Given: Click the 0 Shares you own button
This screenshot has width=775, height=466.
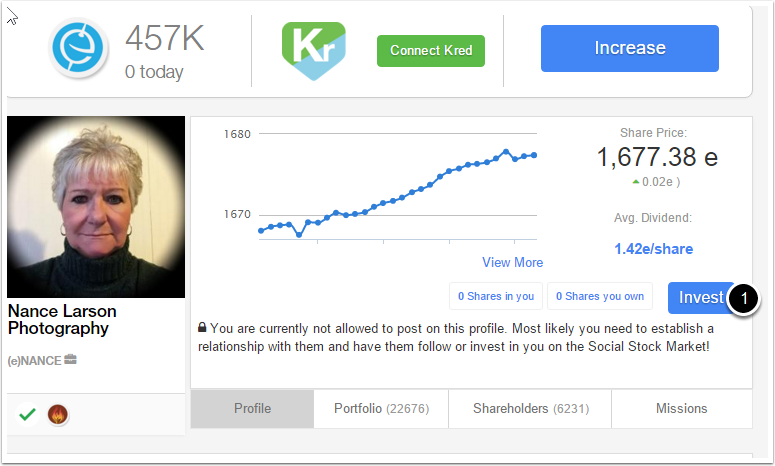Looking at the screenshot, I should click(599, 296).
